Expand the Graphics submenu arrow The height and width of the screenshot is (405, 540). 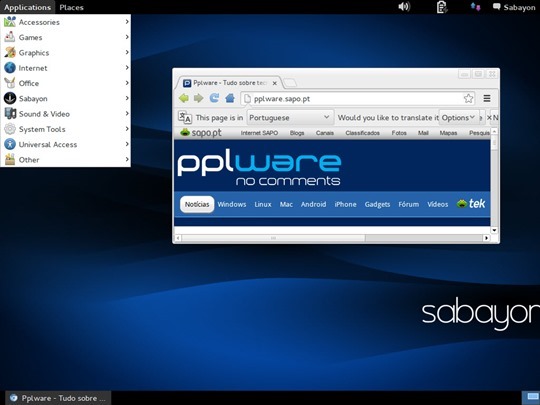[x=127, y=52]
